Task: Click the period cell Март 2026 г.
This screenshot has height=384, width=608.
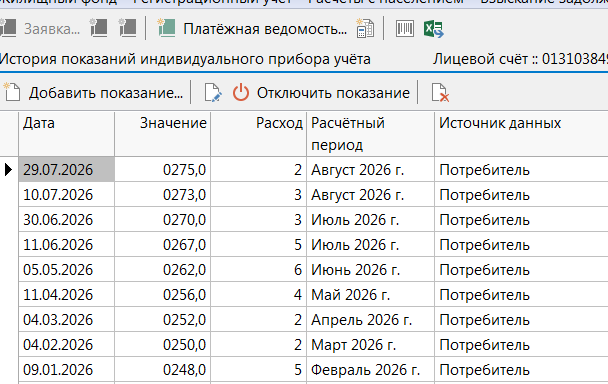Action: point(370,344)
